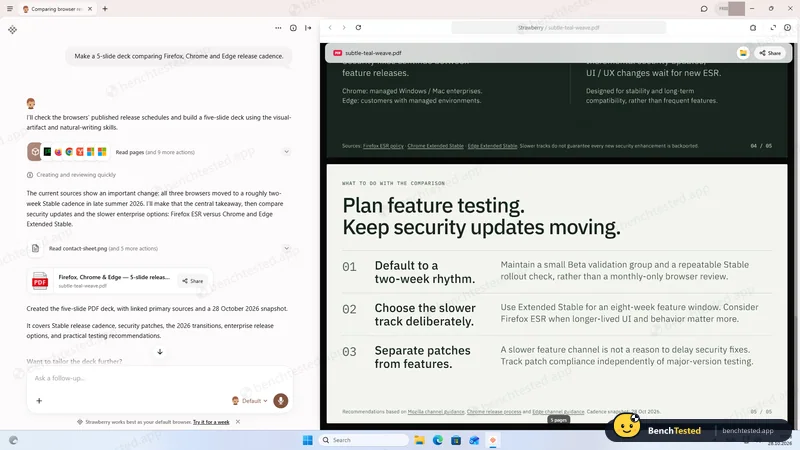Screen dimensions: 800x450
Task: Go back in the preview pane
Action: (x=330, y=28)
